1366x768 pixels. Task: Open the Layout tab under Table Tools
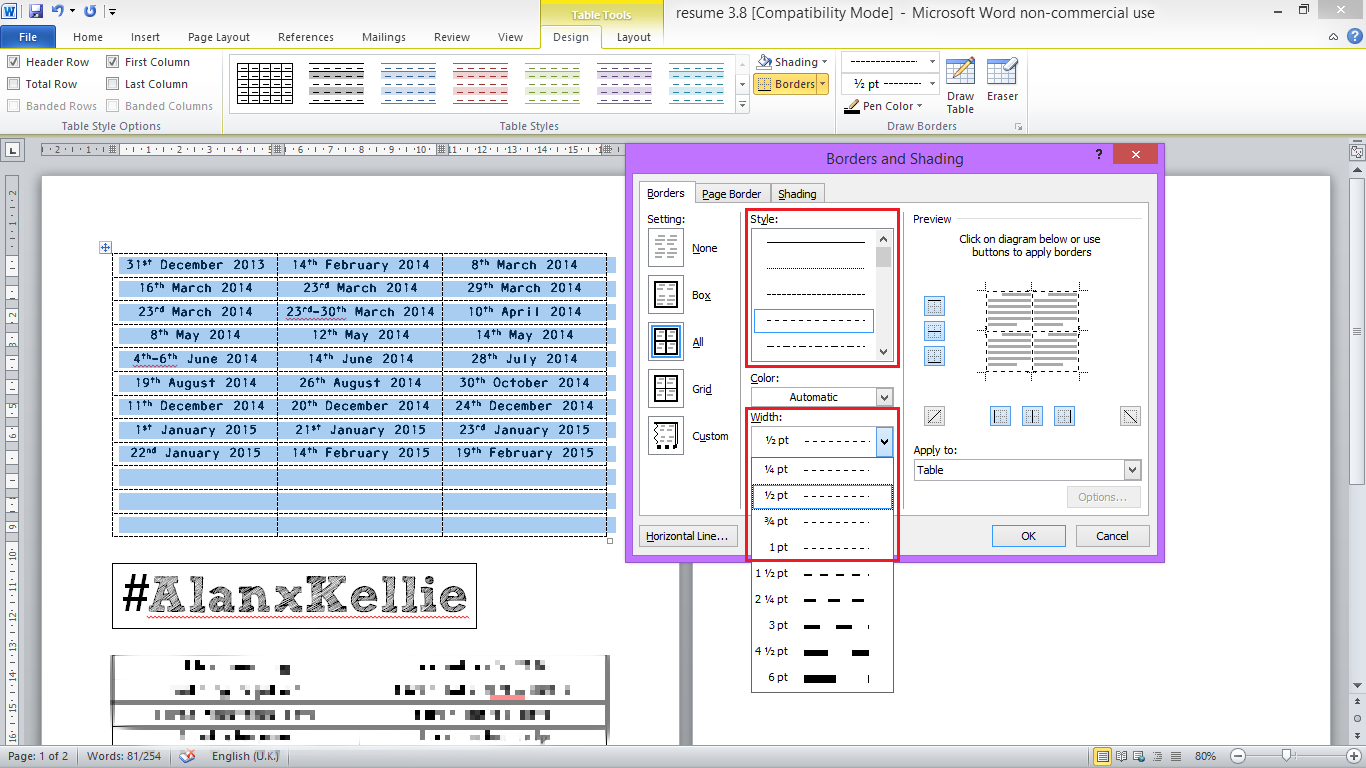coord(633,37)
